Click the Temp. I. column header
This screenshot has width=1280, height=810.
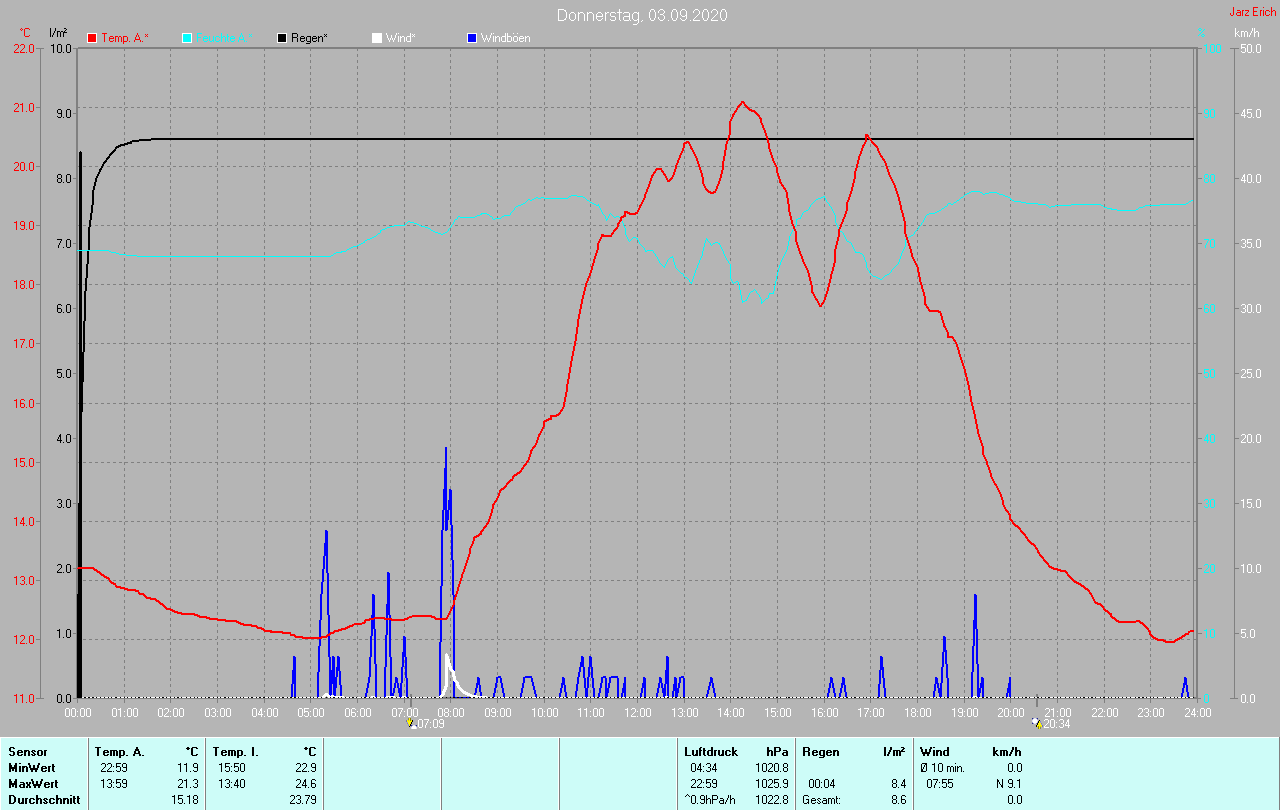coord(235,752)
